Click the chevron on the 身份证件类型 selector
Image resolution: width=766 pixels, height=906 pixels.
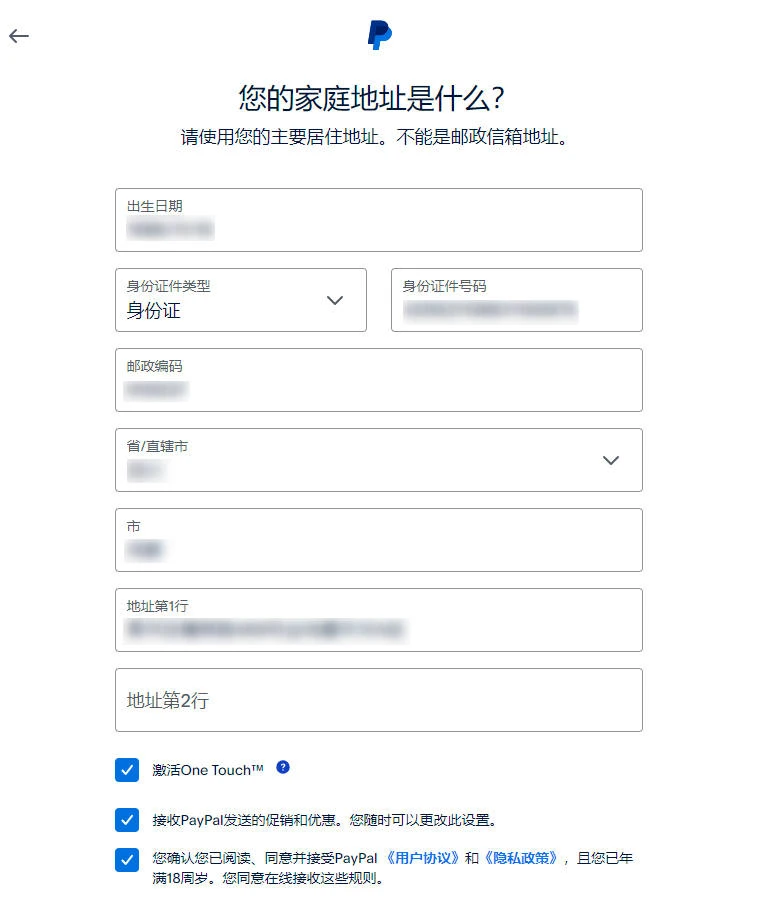coord(335,300)
